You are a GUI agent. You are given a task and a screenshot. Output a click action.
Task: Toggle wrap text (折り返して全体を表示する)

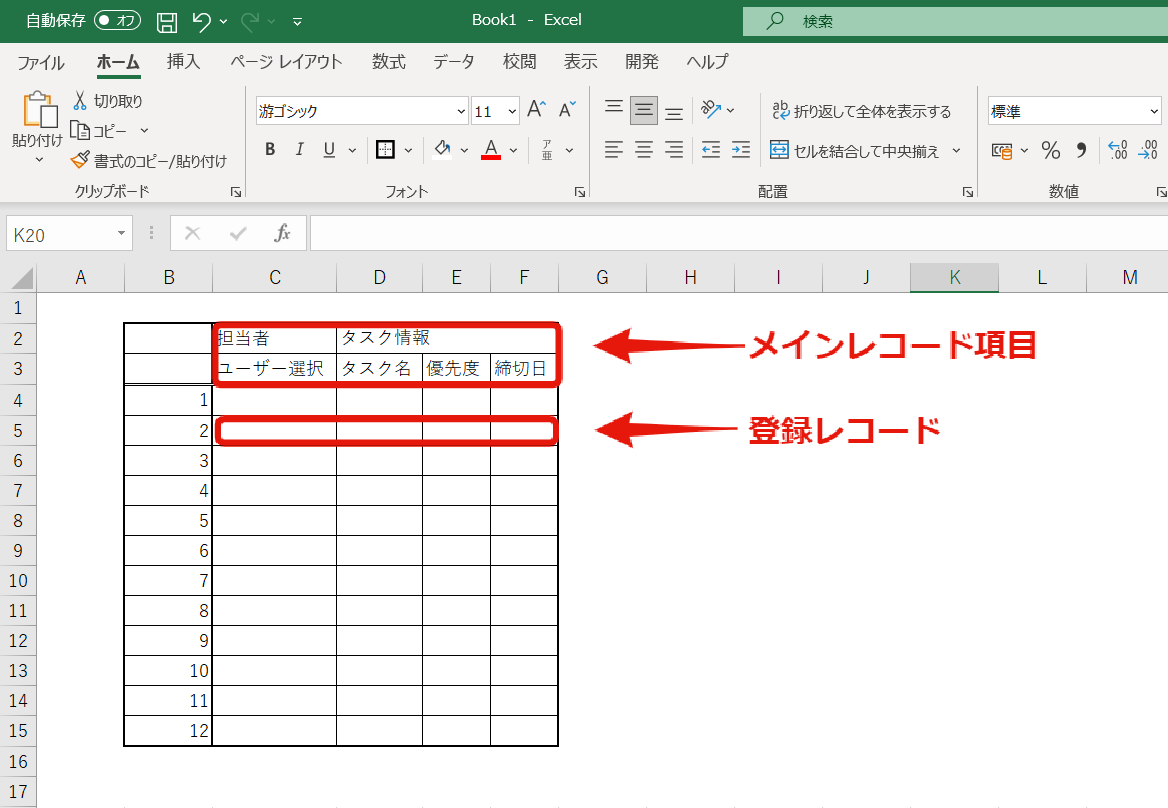tap(861, 111)
